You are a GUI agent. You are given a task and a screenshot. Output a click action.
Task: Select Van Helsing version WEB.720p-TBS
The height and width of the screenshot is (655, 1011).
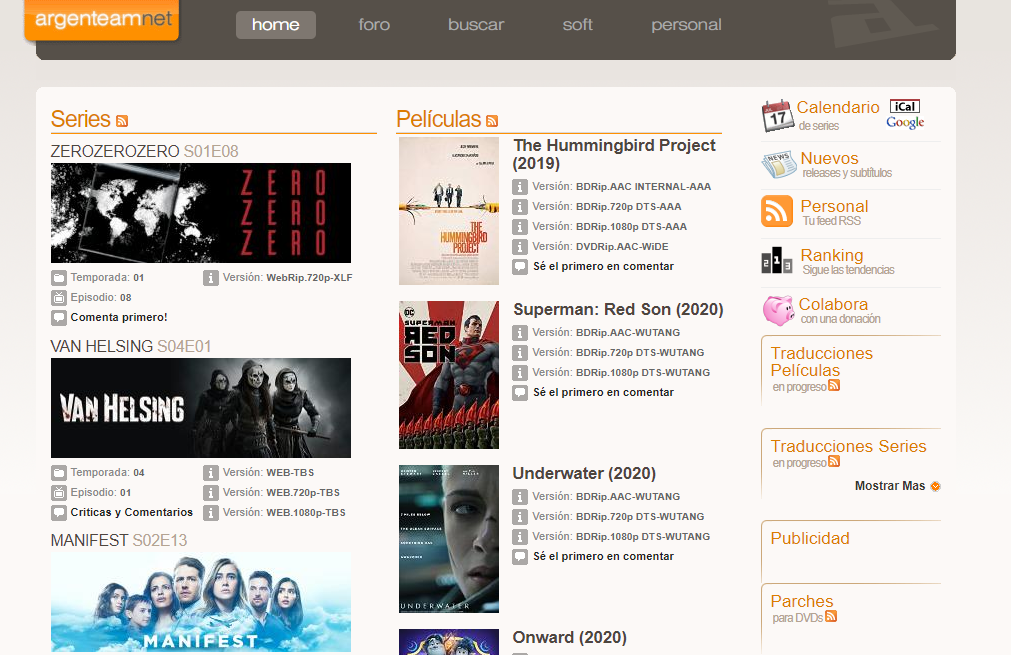281,493
